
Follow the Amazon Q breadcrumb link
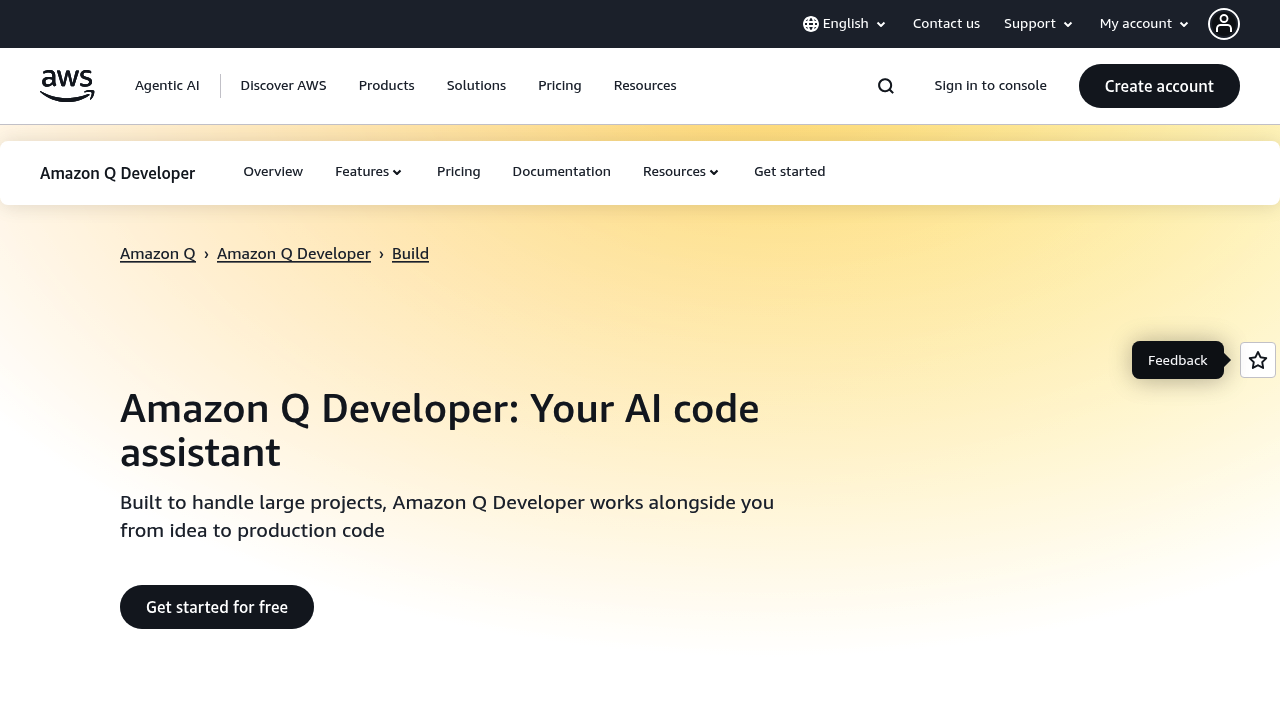[157, 253]
